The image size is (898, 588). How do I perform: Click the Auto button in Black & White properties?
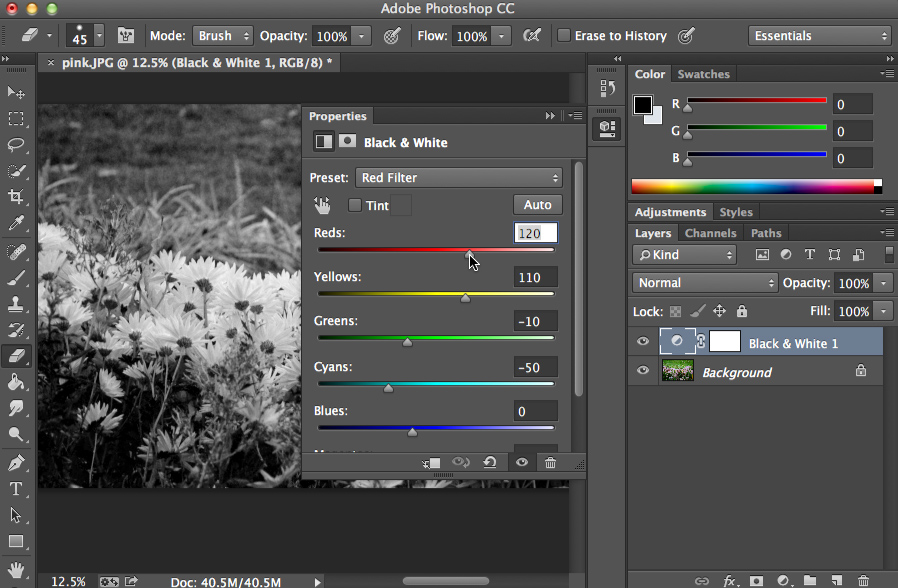click(537, 204)
